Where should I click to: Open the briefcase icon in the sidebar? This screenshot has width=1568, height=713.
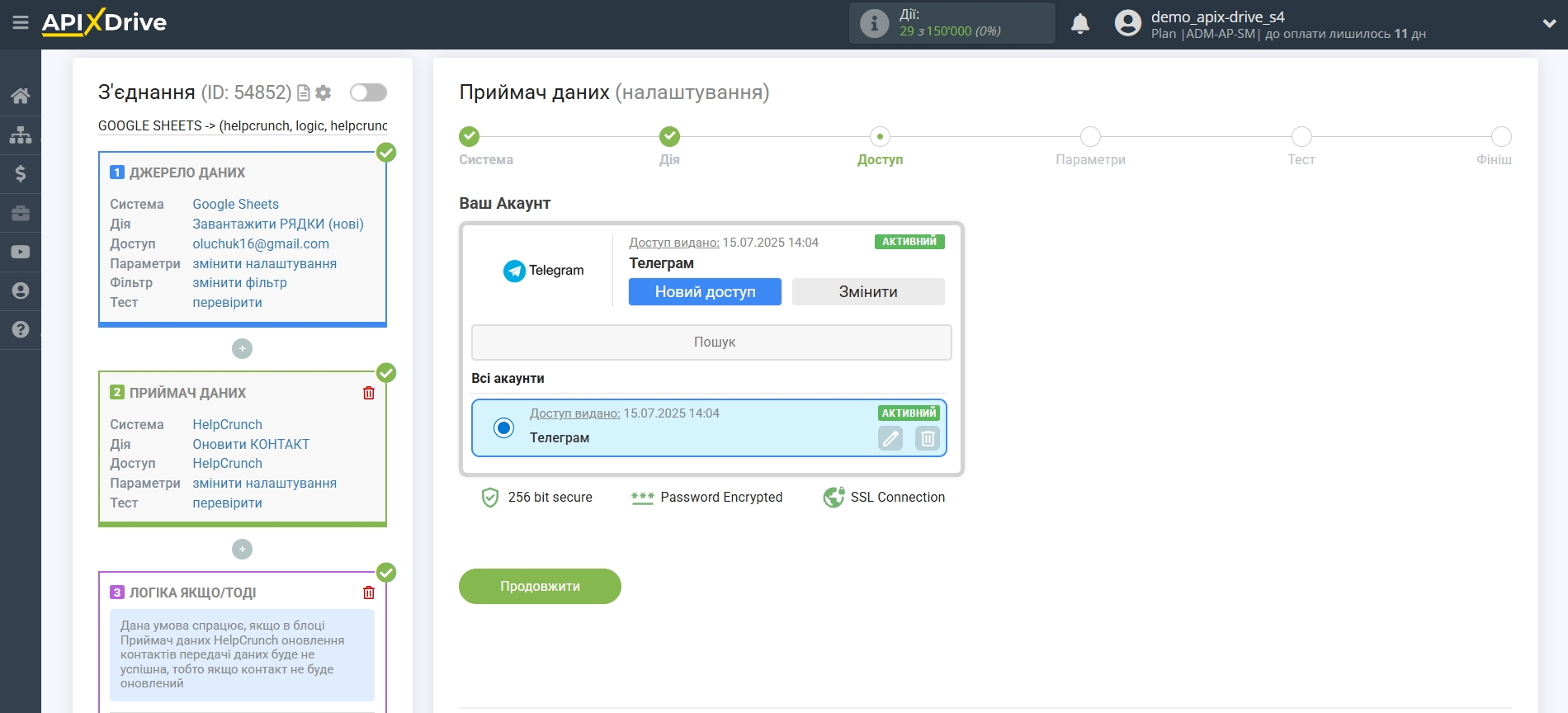[x=21, y=213]
